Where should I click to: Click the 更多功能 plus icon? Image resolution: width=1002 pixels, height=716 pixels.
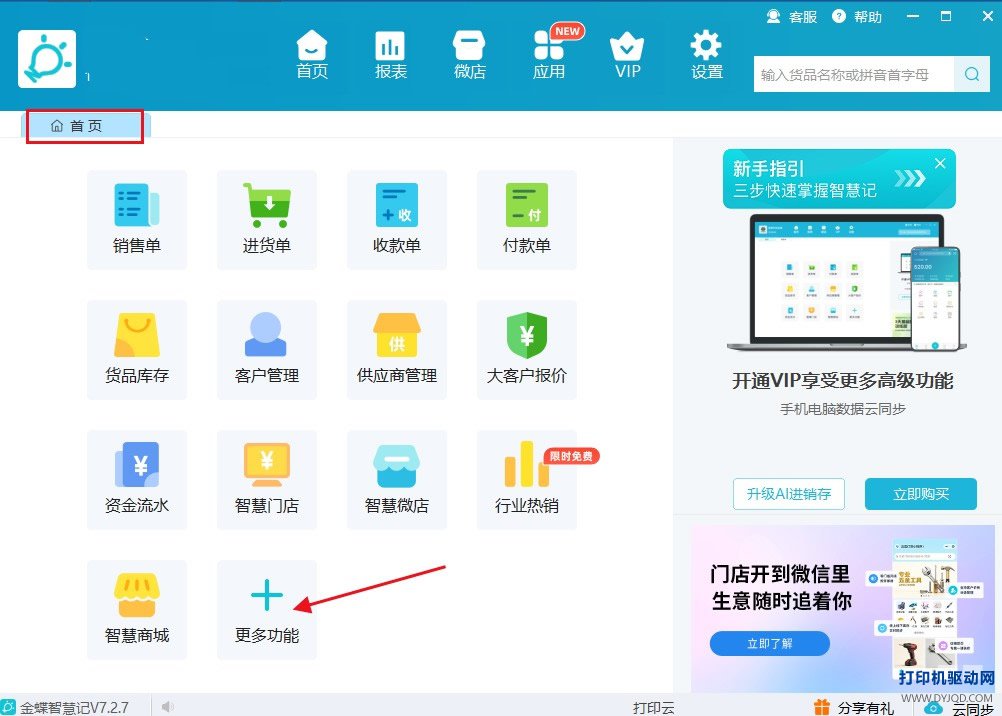click(266, 595)
